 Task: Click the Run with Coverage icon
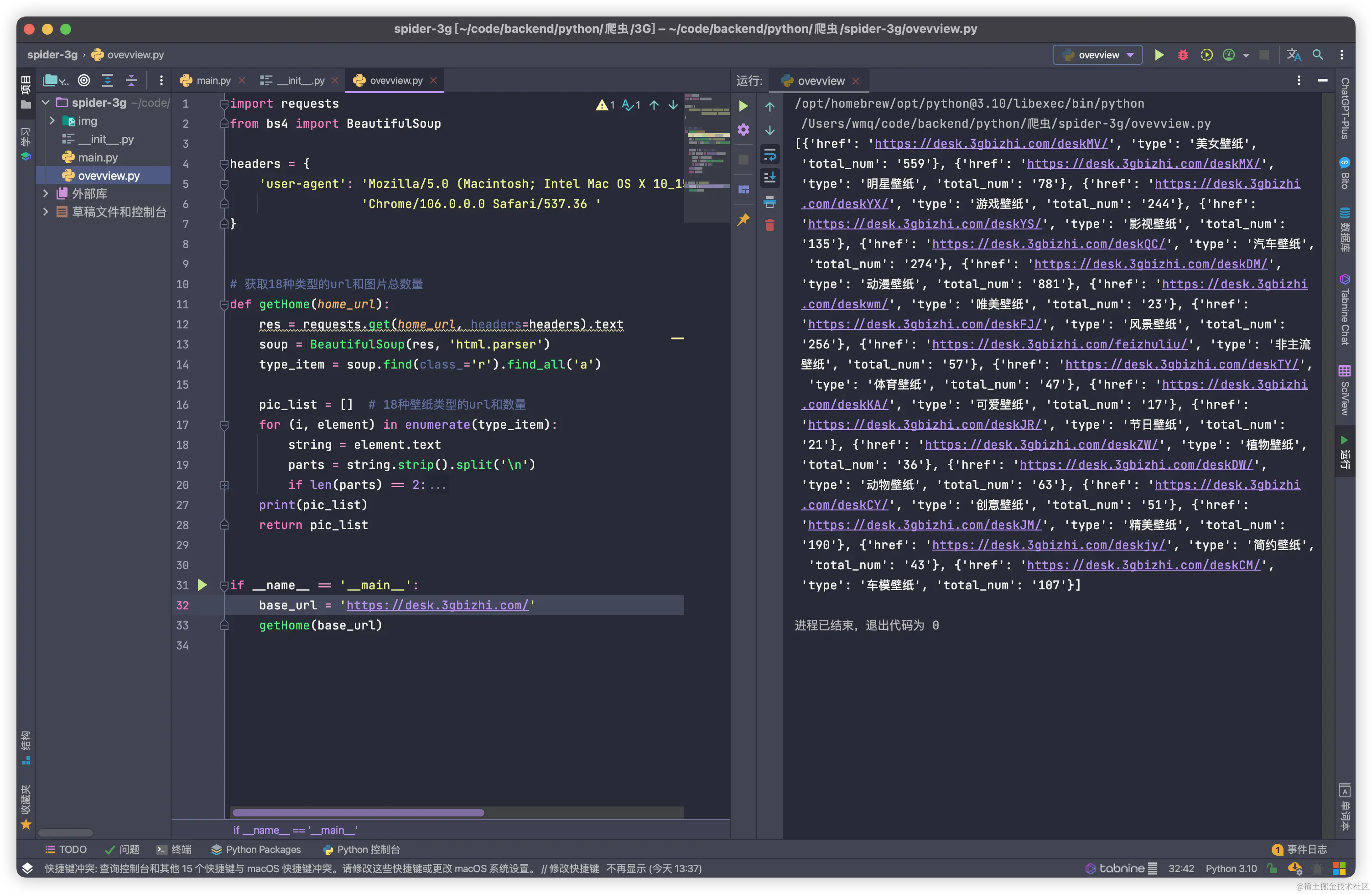pos(1206,55)
